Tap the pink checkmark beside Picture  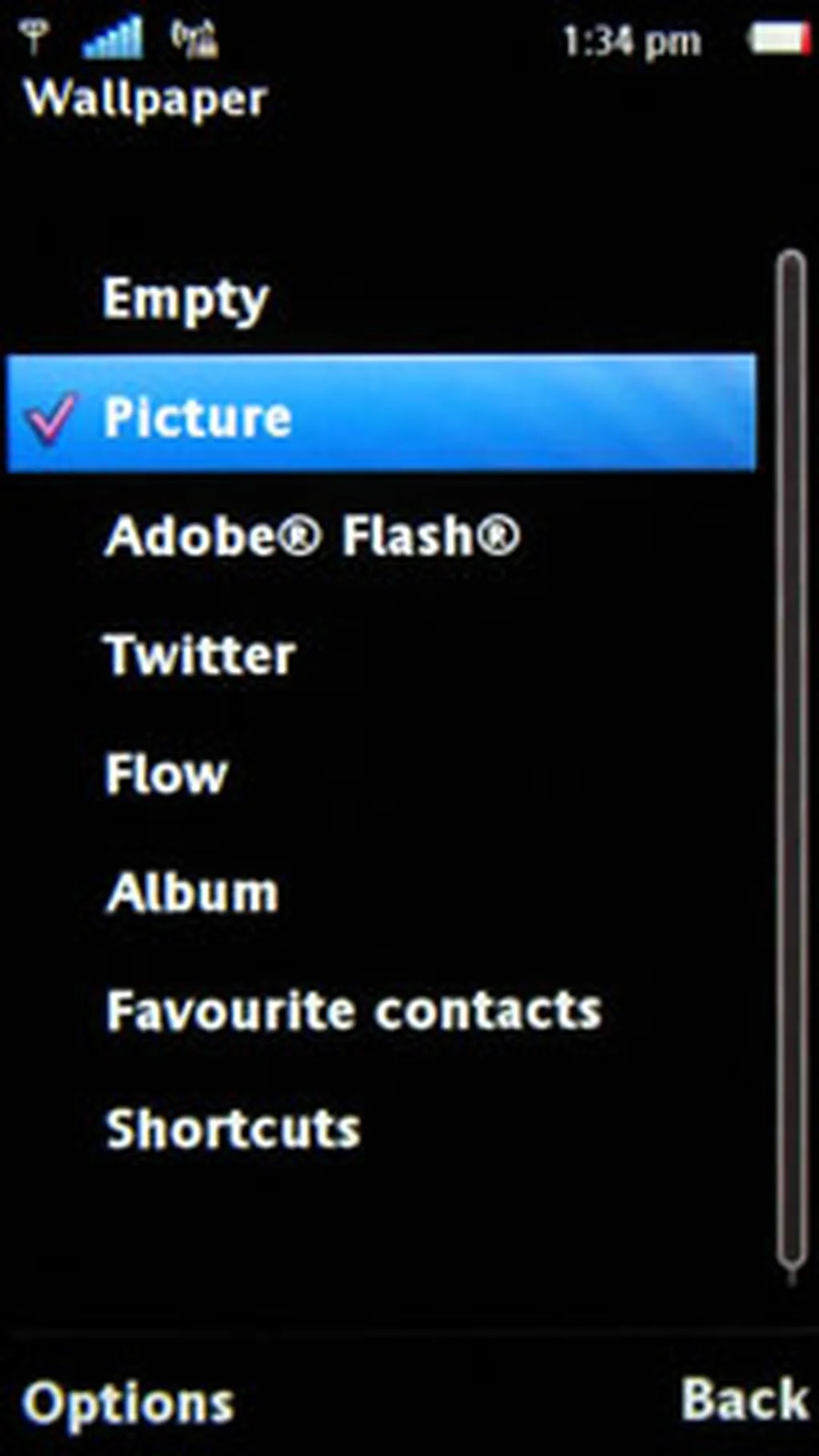point(51,417)
